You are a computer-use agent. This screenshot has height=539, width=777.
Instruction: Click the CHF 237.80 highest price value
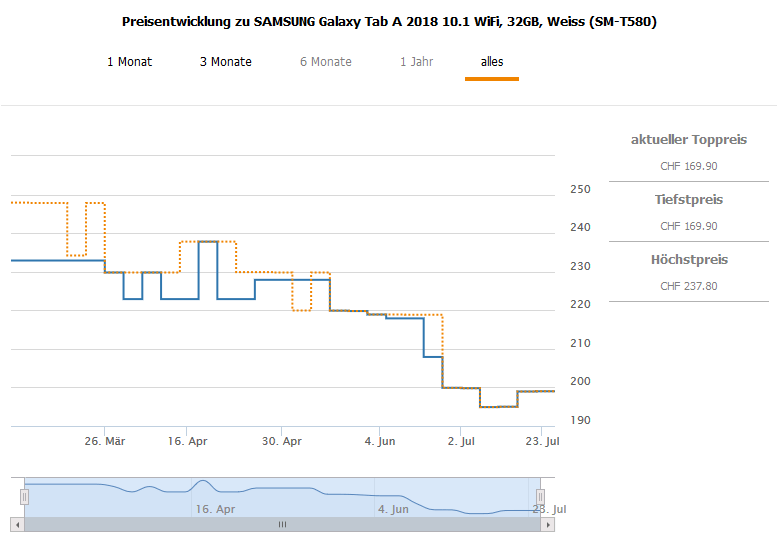coord(689,286)
